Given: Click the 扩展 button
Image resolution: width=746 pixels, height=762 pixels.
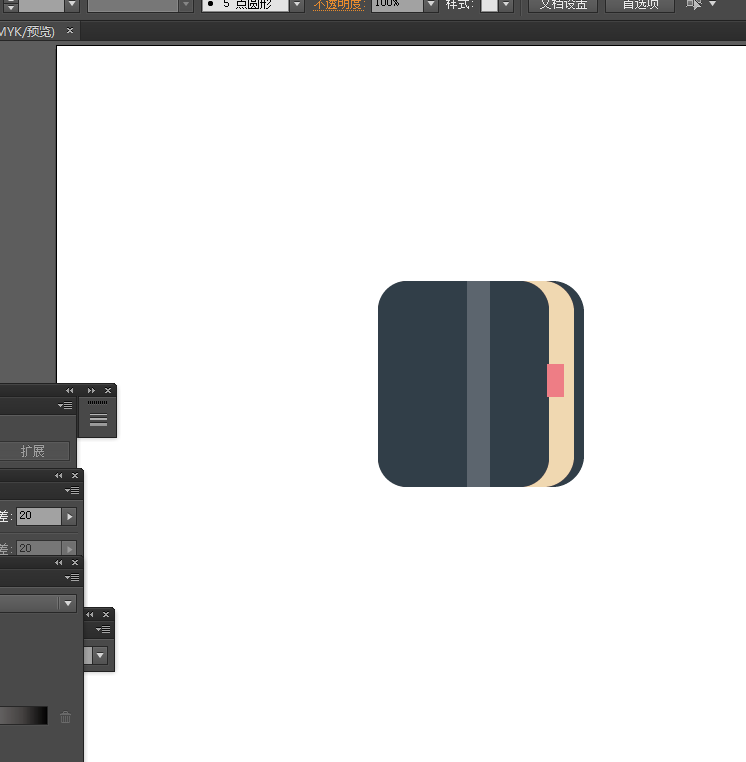Looking at the screenshot, I should tap(34, 451).
